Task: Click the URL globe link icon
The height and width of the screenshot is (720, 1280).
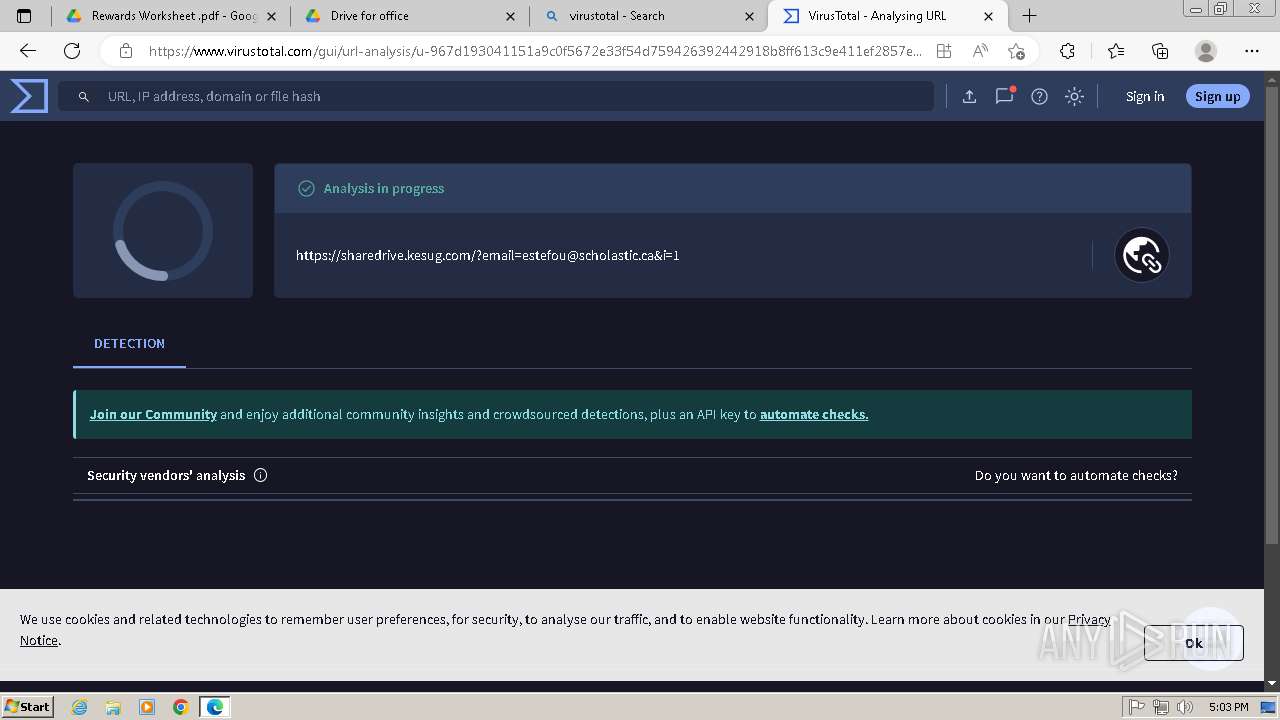Action: click(x=1142, y=255)
